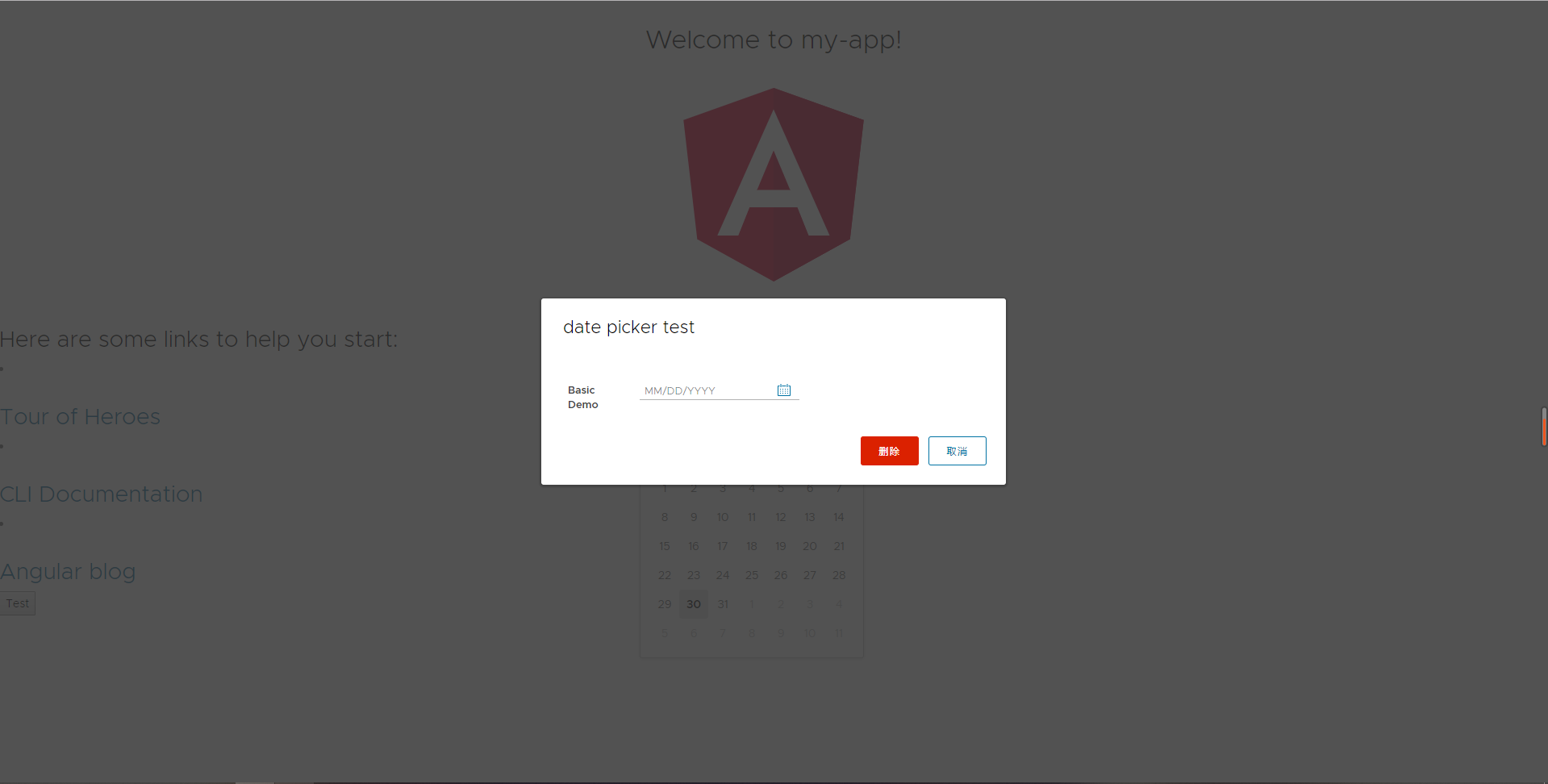Pick day 23 in the calendar
This screenshot has width=1548, height=784.
pyautogui.click(x=694, y=575)
